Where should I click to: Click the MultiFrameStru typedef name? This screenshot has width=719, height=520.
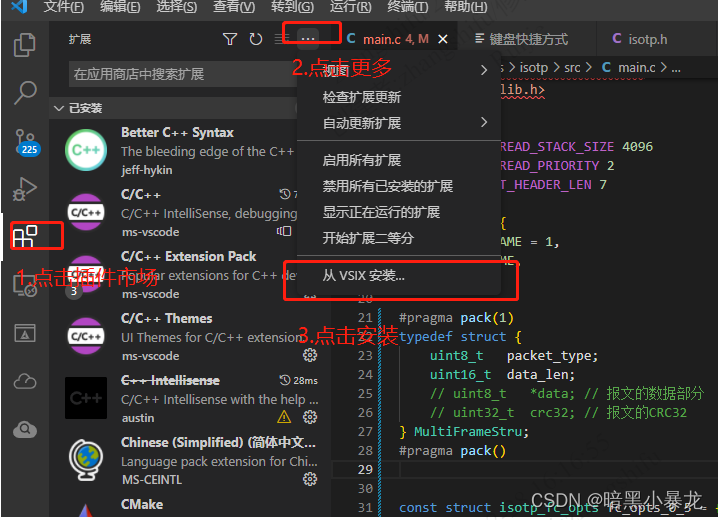tap(468, 431)
